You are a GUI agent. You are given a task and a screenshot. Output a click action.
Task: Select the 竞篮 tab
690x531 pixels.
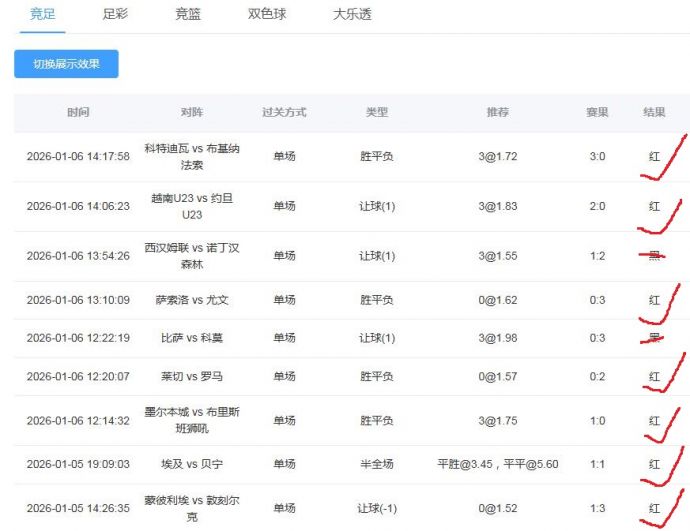tap(188, 15)
